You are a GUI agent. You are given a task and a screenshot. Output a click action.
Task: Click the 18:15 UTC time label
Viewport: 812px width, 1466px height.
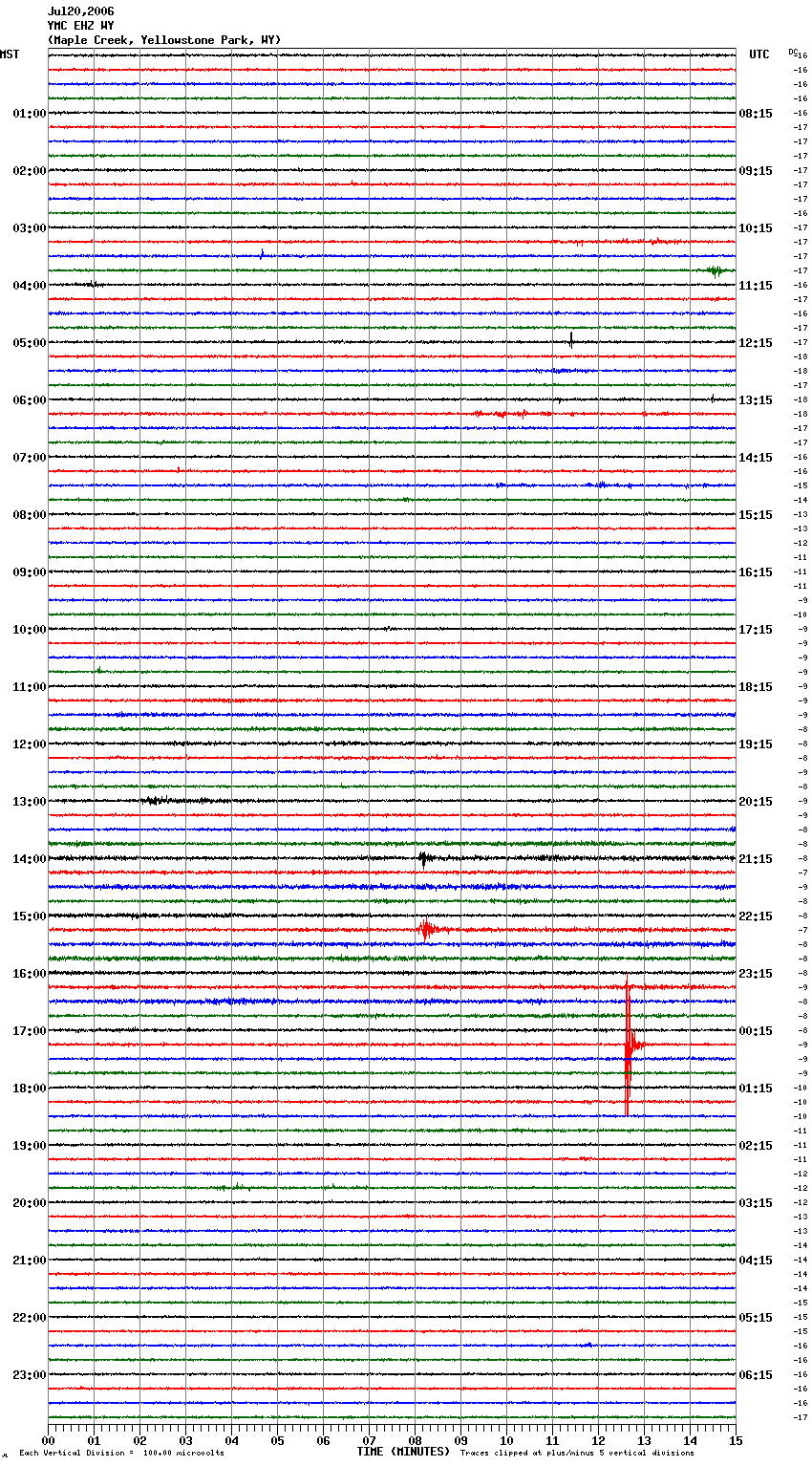[x=756, y=687]
